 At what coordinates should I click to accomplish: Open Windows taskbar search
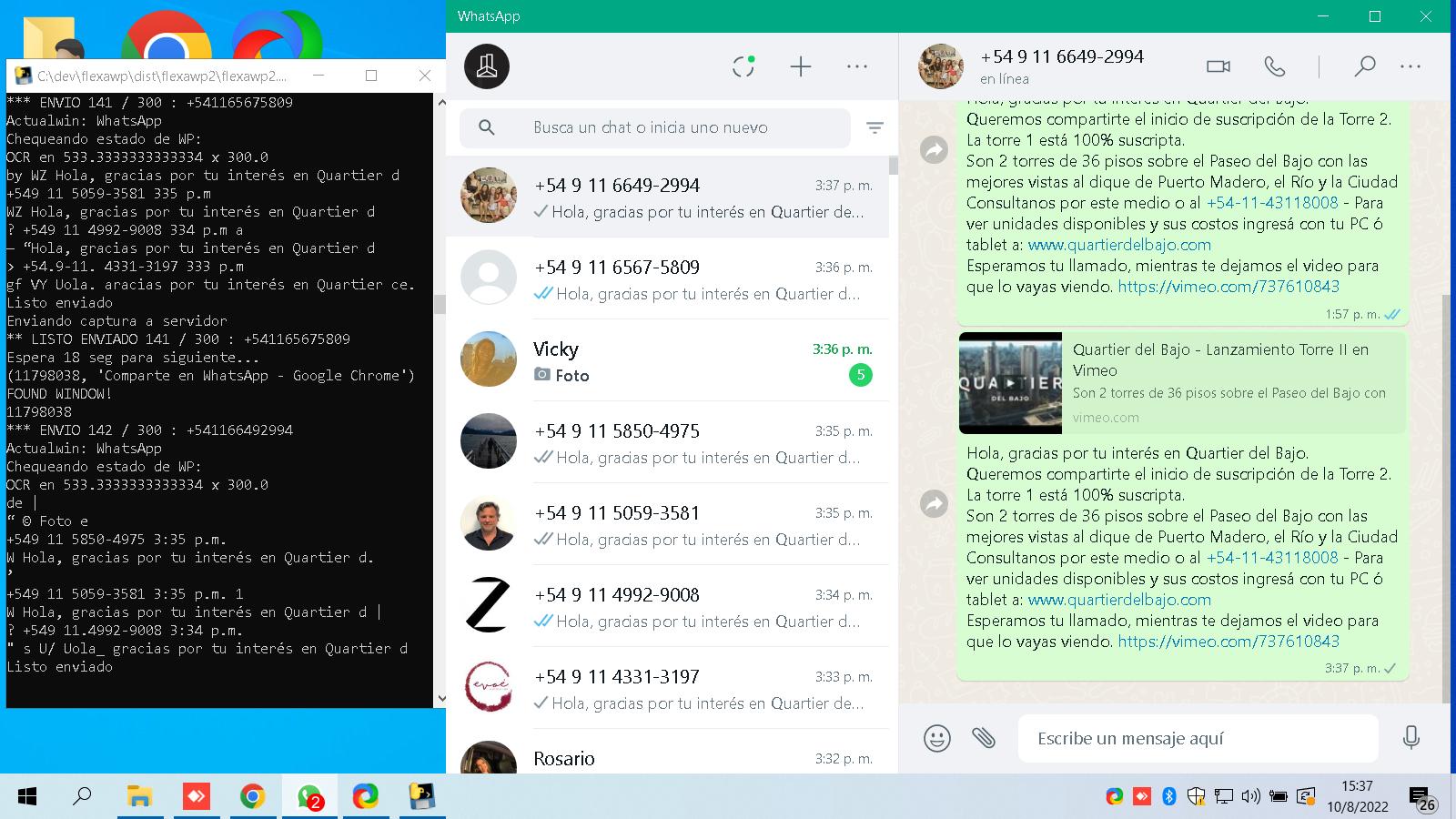[82, 797]
